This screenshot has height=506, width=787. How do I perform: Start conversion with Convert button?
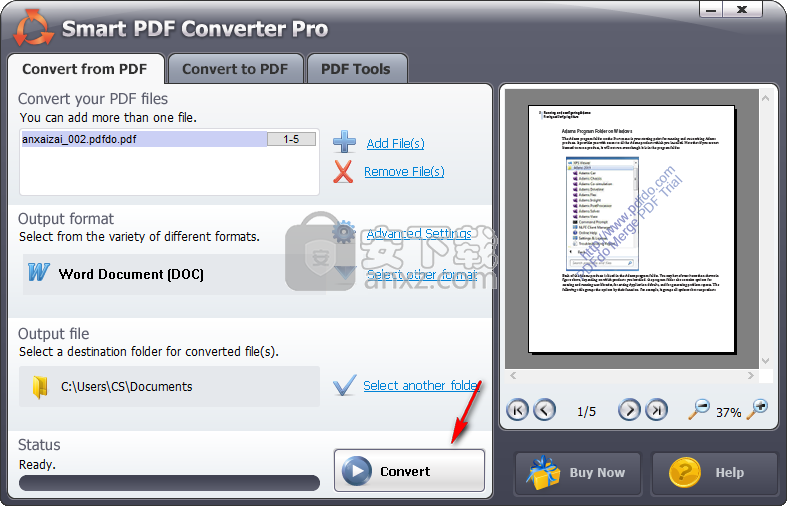tap(410, 470)
